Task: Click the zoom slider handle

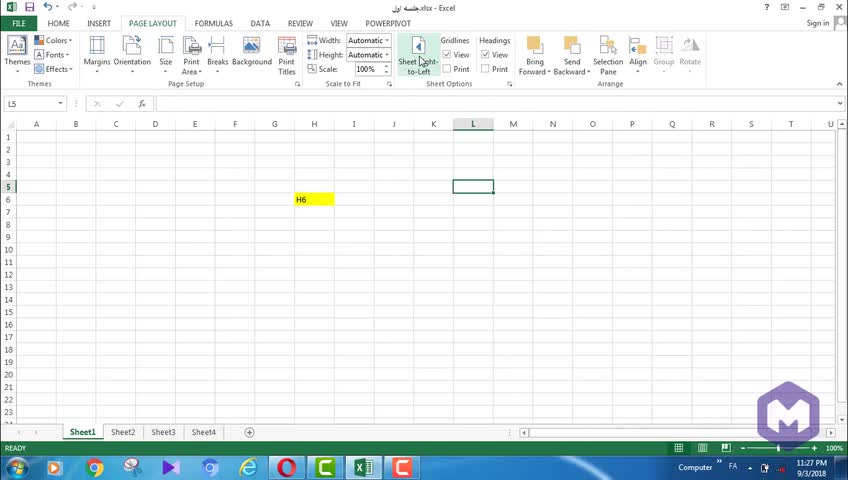Action: point(778,448)
